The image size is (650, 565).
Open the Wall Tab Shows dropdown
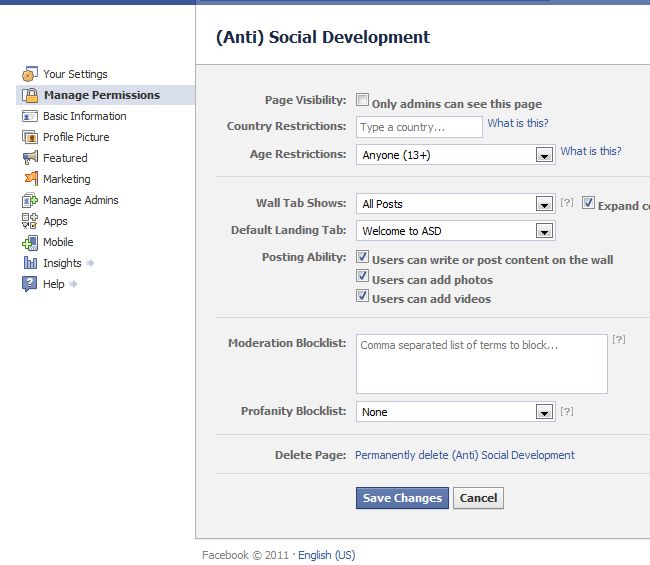(456, 204)
